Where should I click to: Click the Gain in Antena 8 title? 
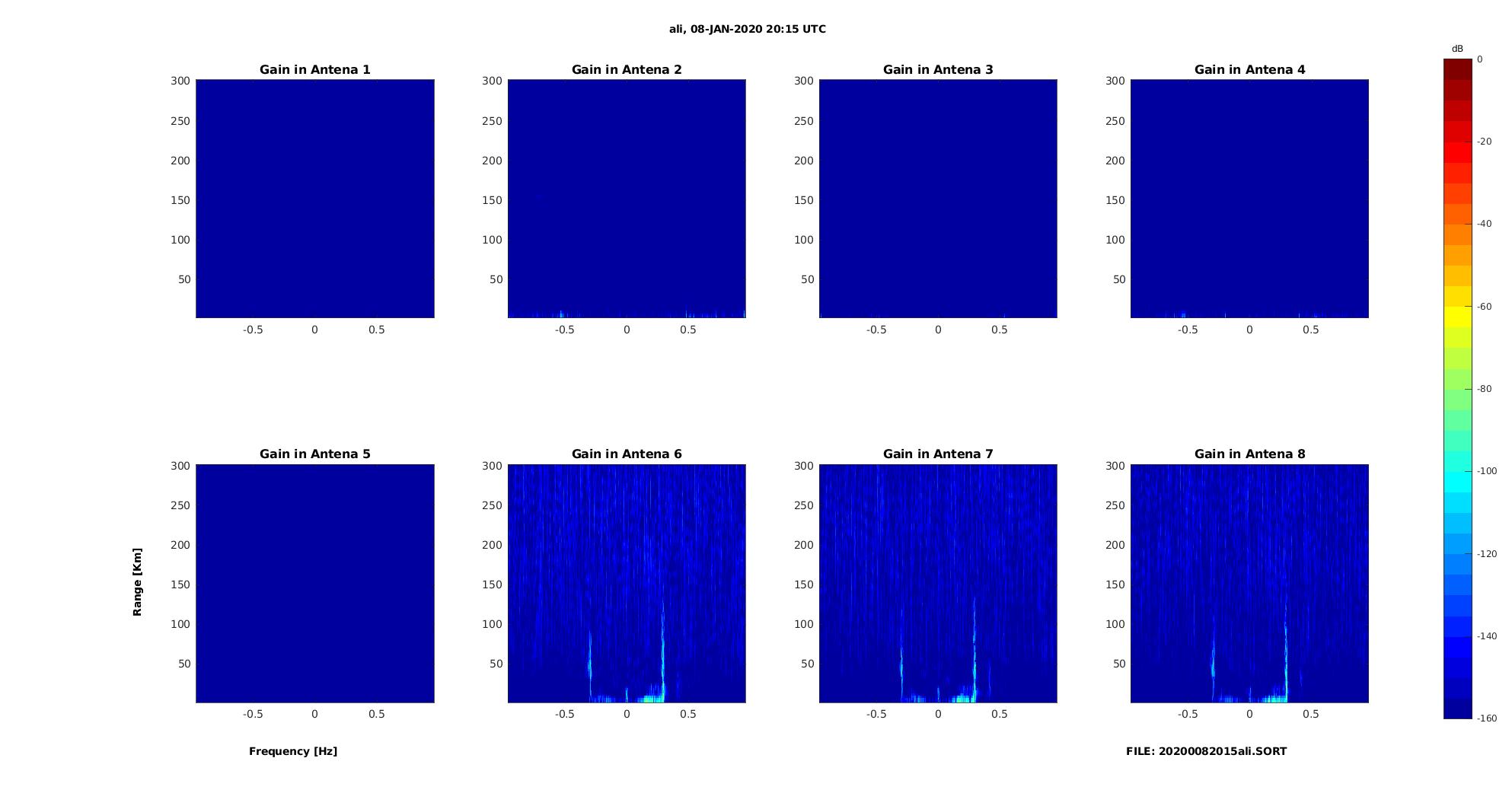coord(1249,454)
